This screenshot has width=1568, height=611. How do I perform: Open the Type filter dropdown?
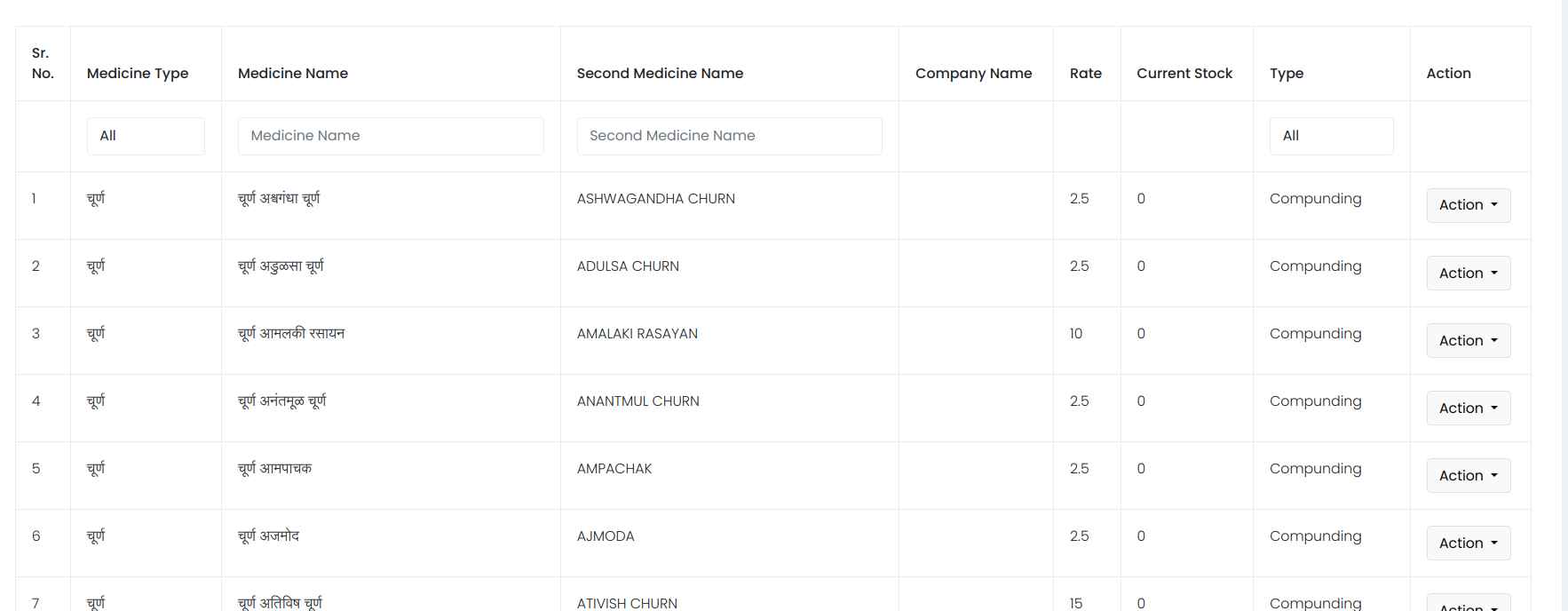[1331, 136]
